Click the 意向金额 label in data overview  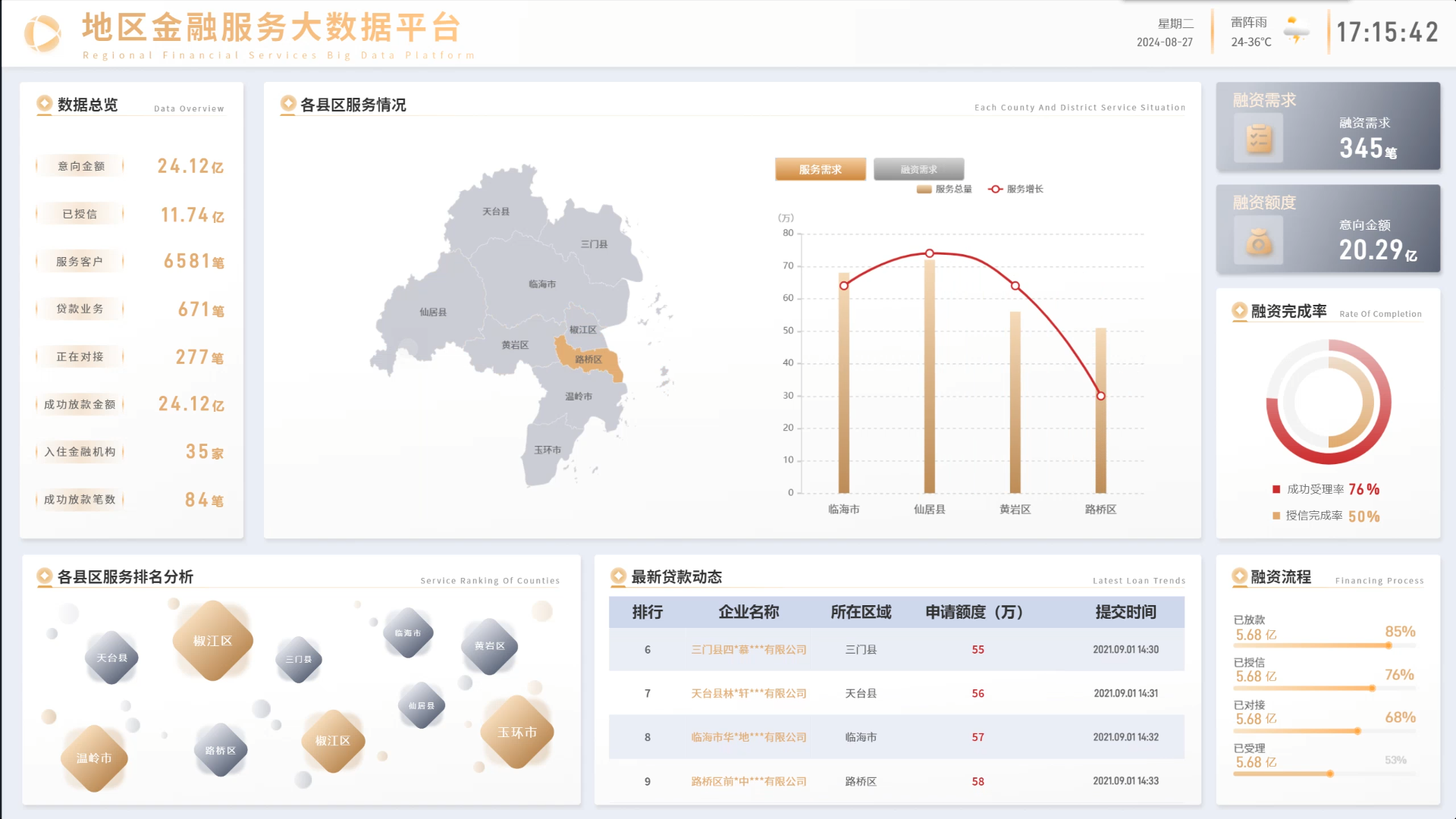tap(80, 166)
